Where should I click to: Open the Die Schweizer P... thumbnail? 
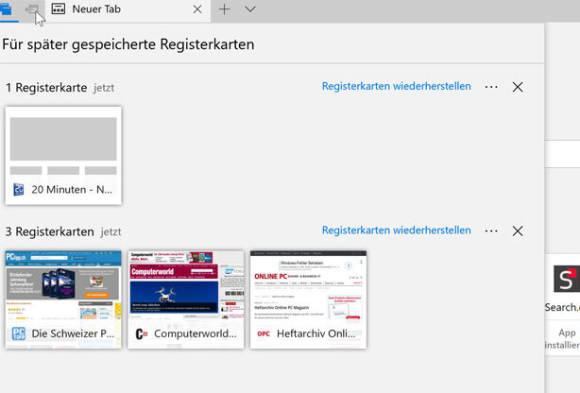pos(63,299)
